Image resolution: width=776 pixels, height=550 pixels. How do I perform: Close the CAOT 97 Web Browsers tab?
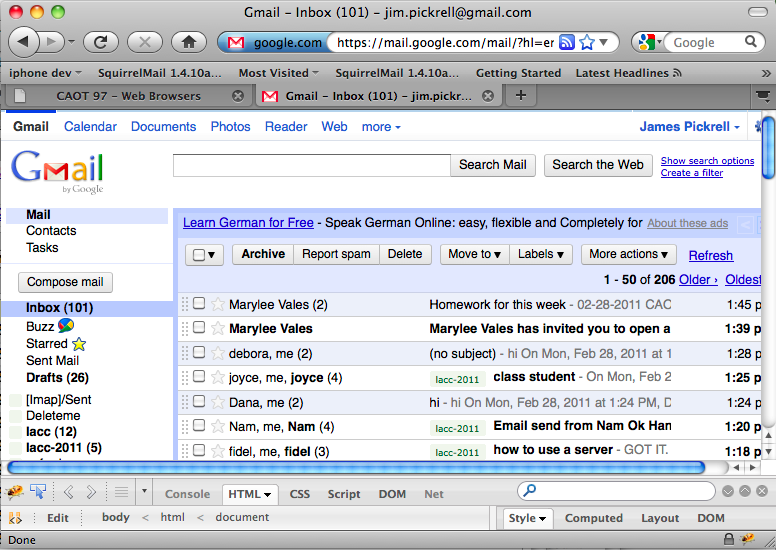click(238, 96)
